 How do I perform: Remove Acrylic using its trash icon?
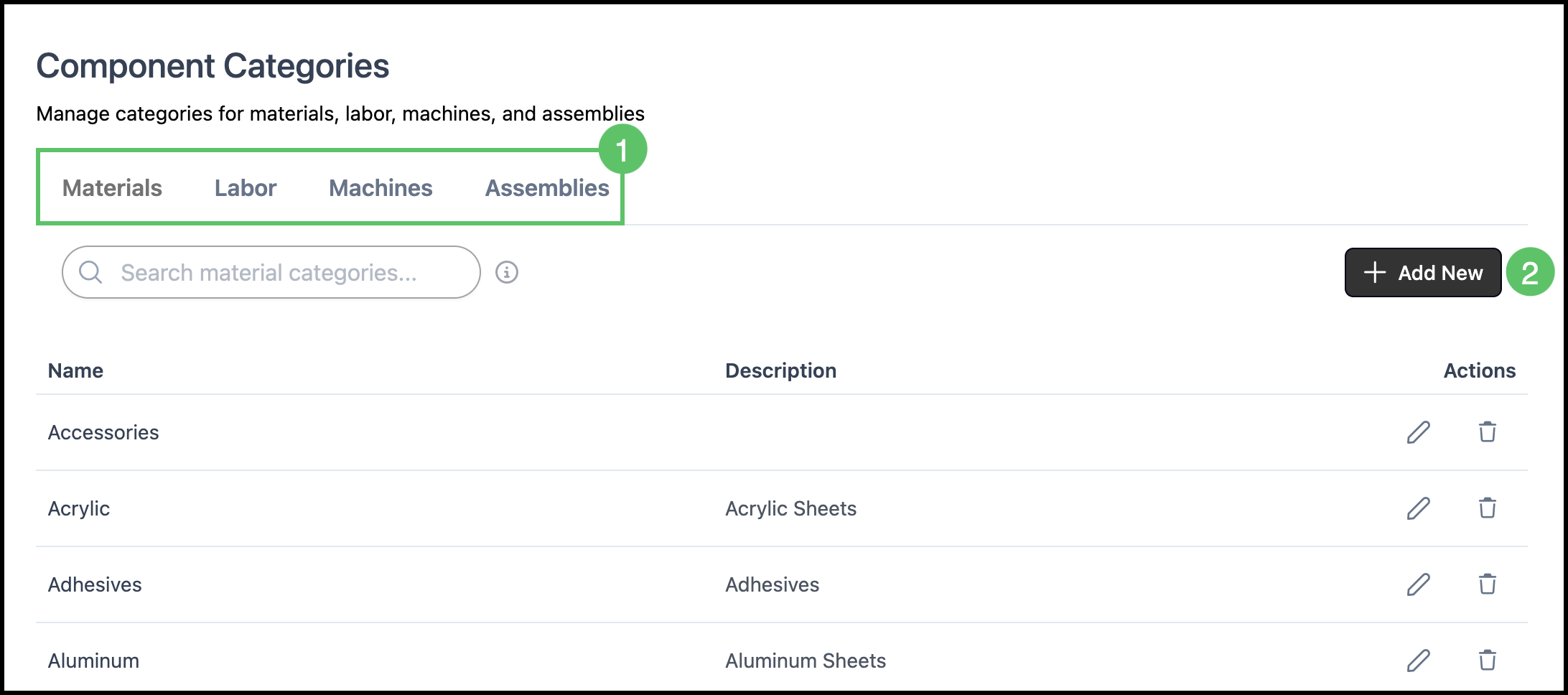pos(1487,508)
